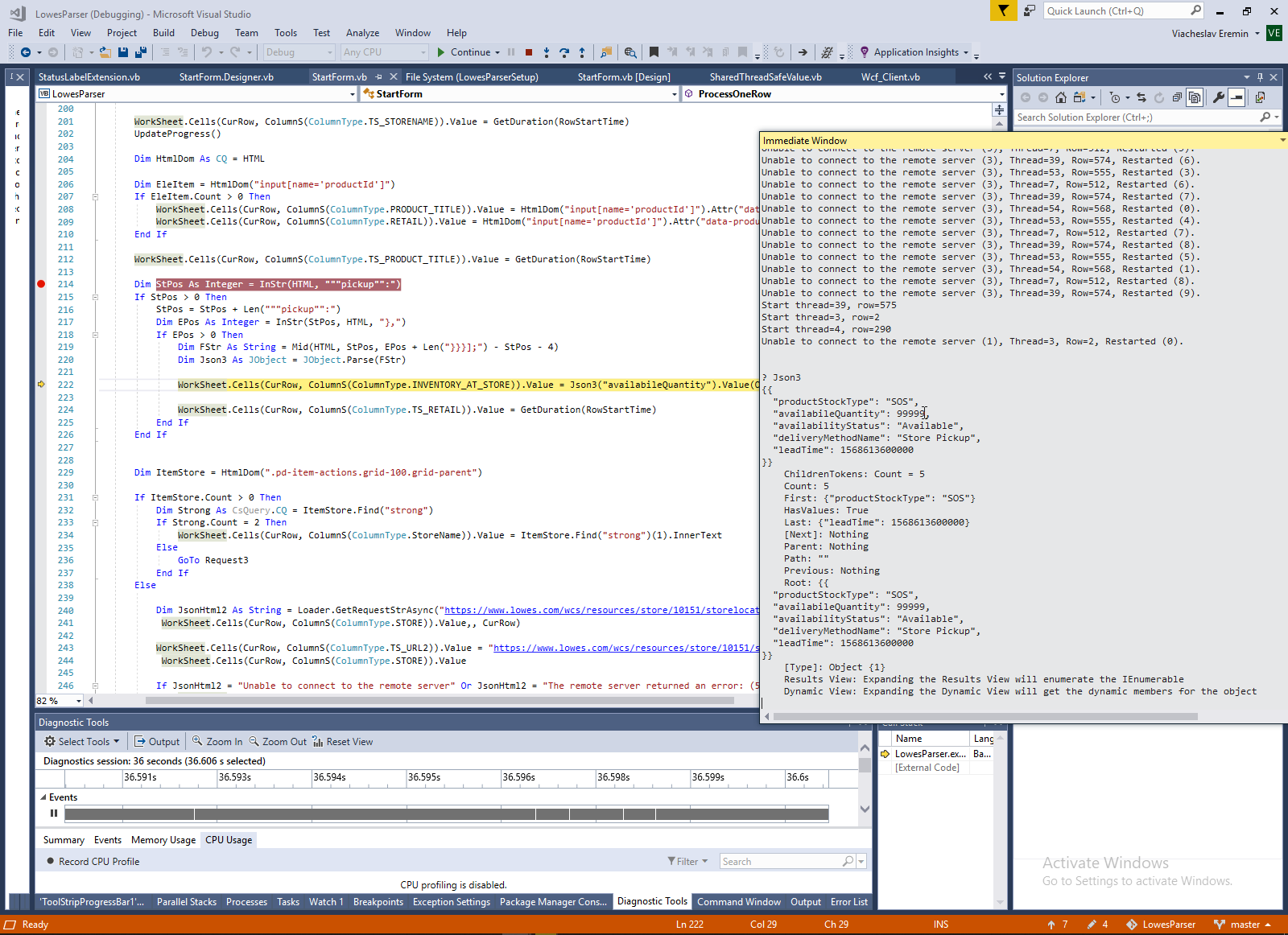
Task: Click the master branch in status bar
Action: [1243, 925]
